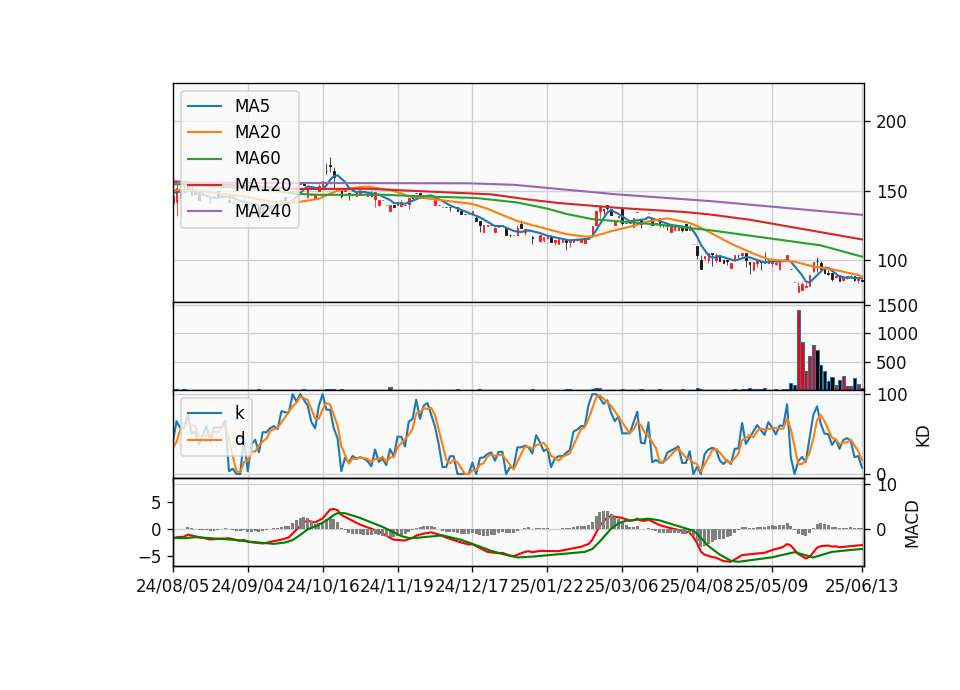Click the 1000 volume axis label
960x690 pixels.
897,334
